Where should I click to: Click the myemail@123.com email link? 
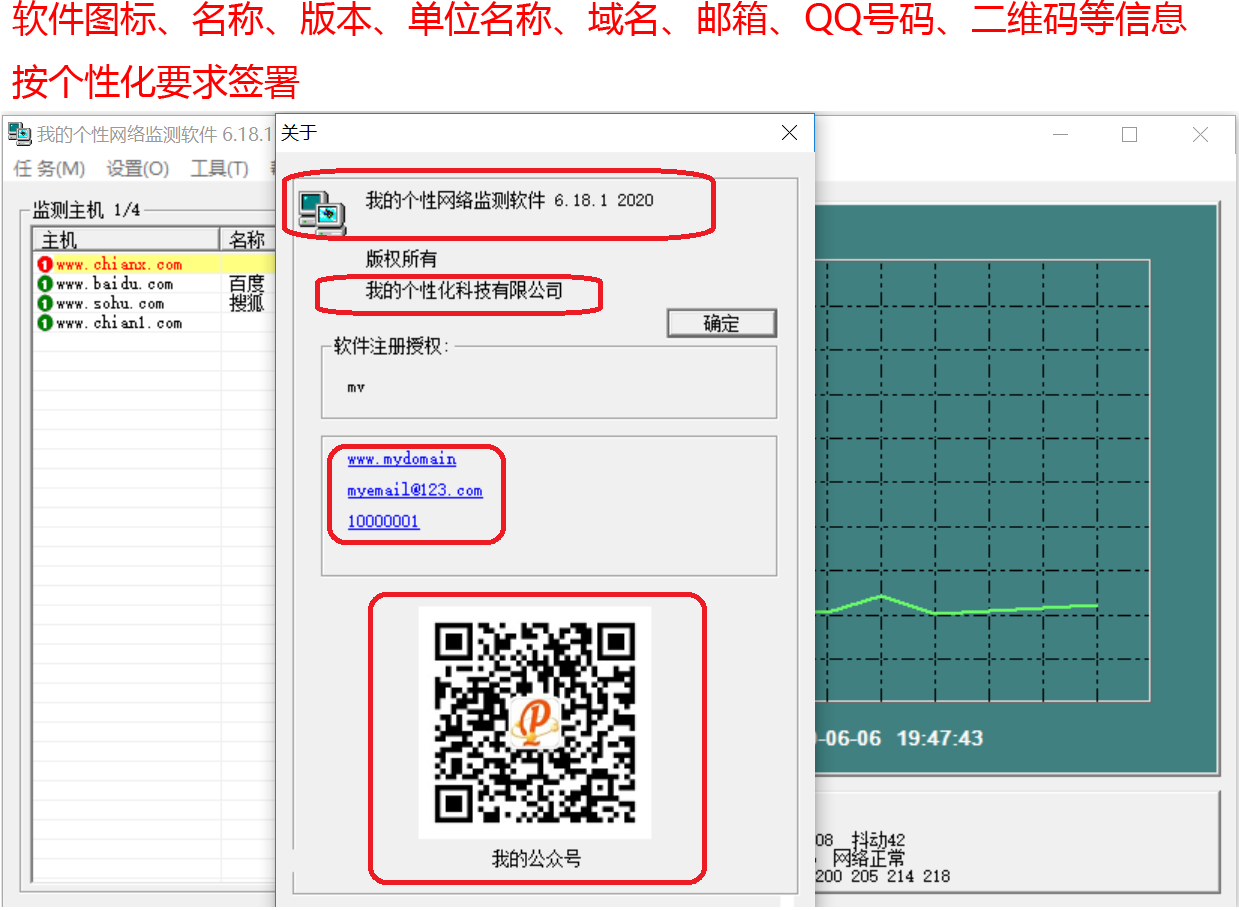point(414,490)
